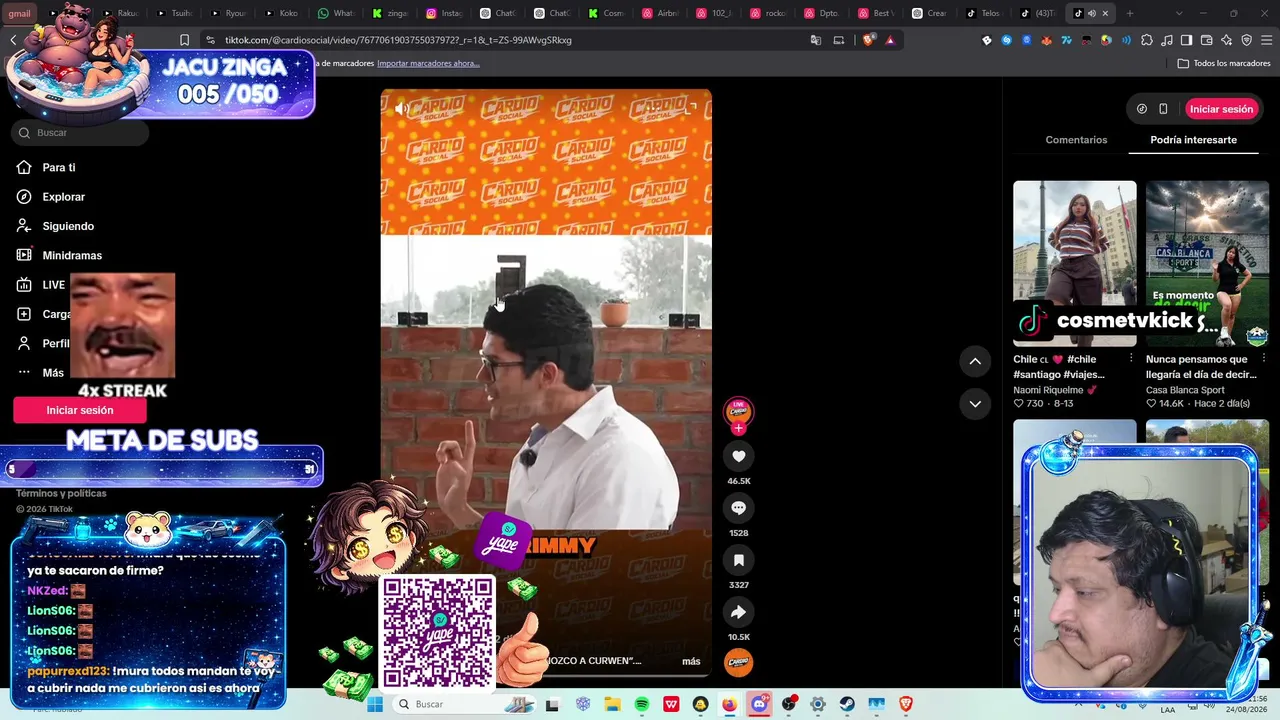Open Steam from the taskbar

(x=847, y=704)
